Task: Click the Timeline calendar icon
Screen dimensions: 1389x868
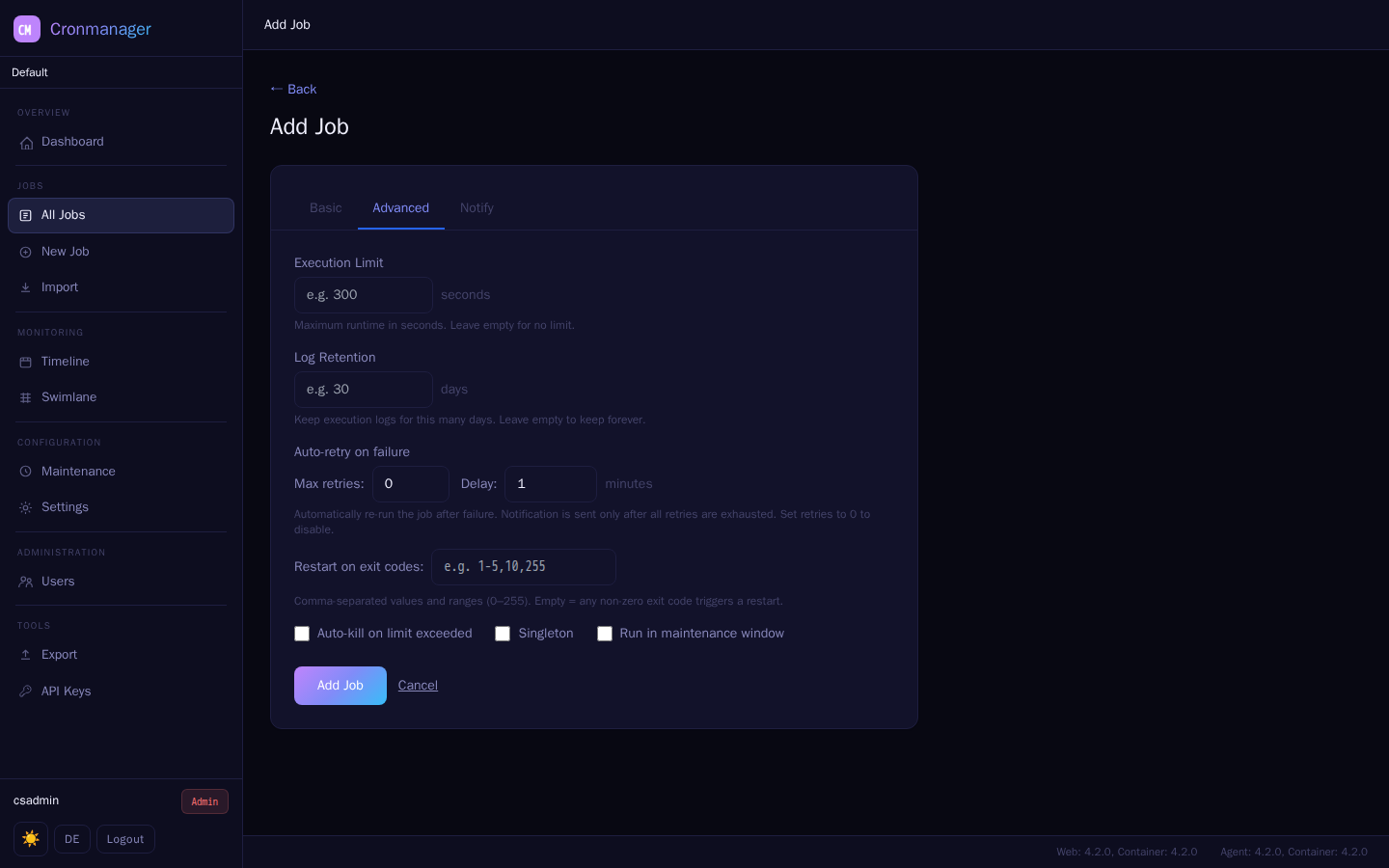Action: (26, 363)
